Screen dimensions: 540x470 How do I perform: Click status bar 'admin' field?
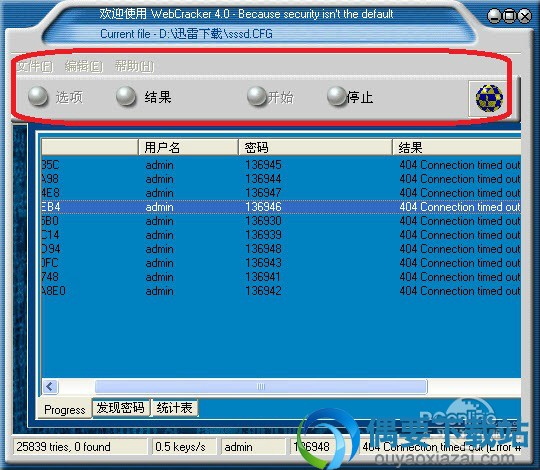tap(253, 447)
